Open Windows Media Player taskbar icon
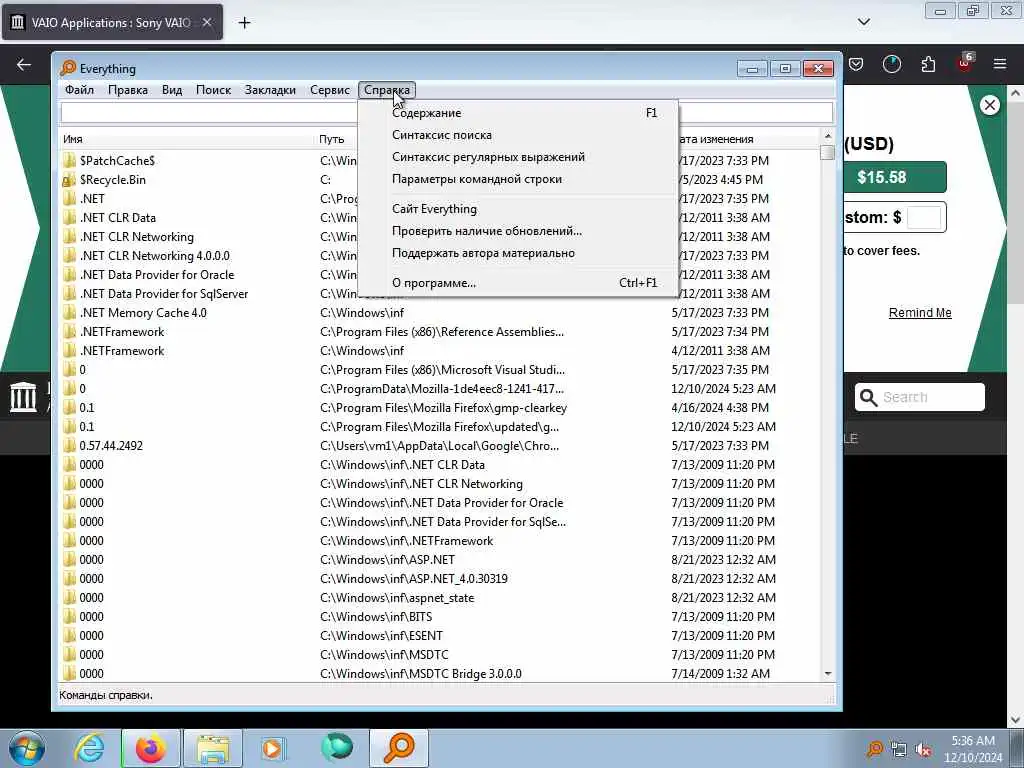 273,748
